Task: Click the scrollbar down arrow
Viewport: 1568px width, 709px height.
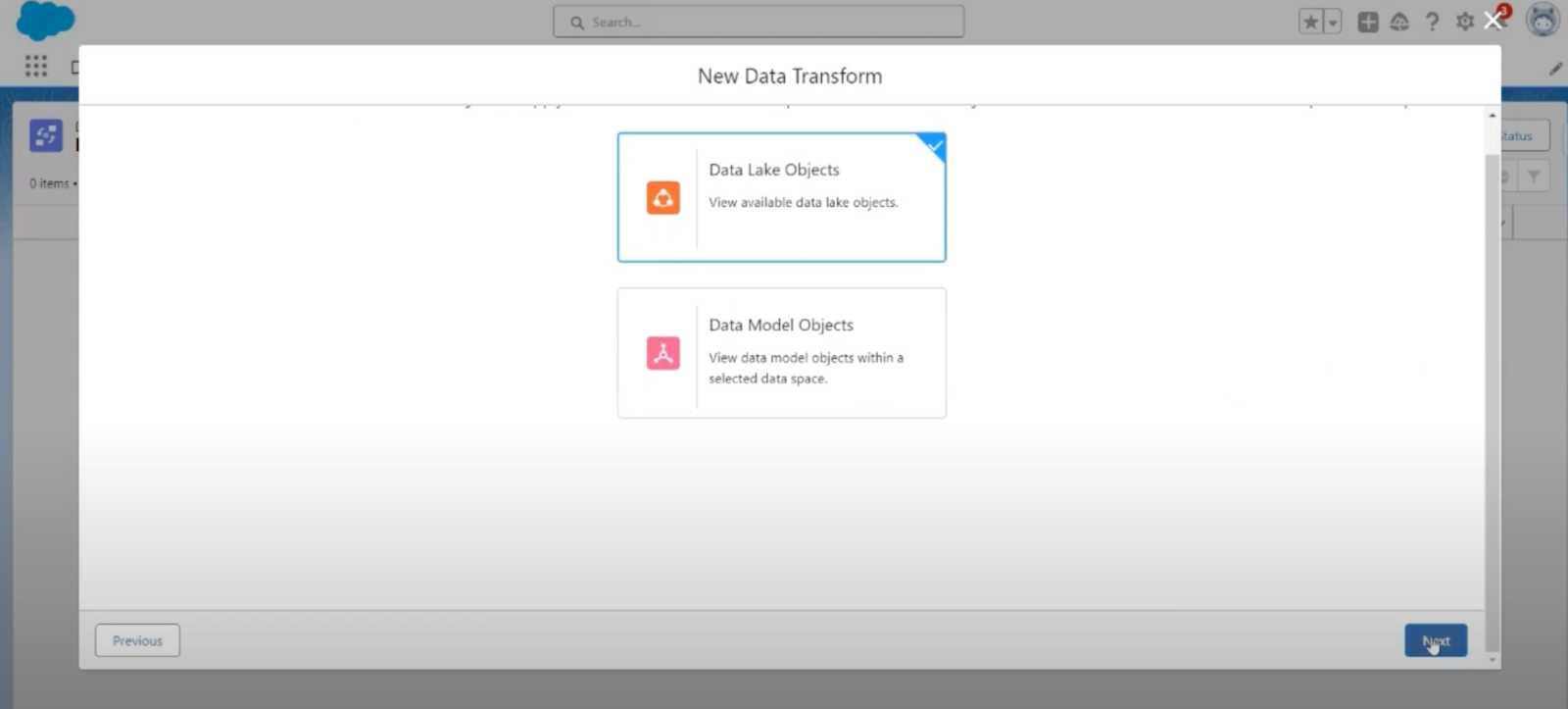Action: [1493, 660]
